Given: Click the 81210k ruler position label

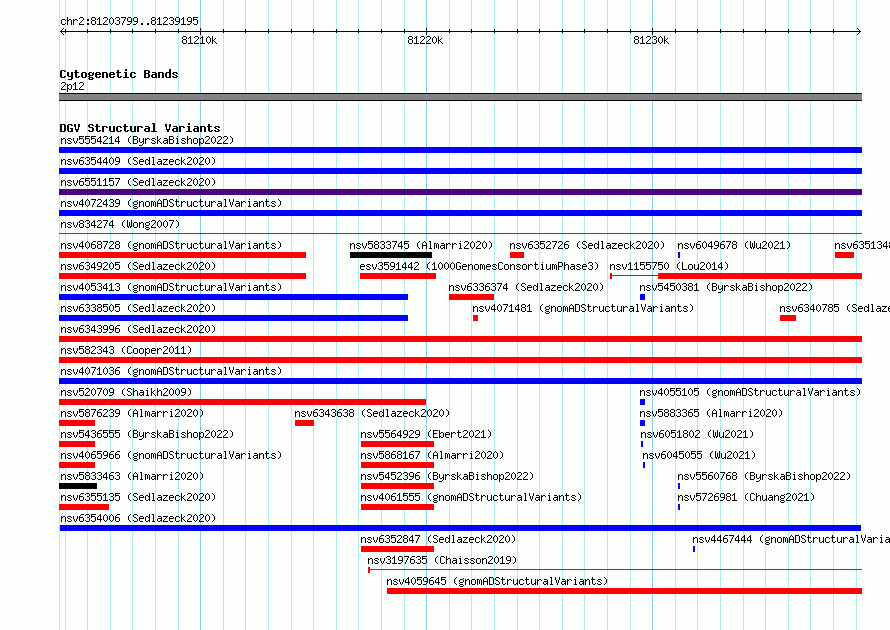Looking at the screenshot, I should click(x=199, y=40).
